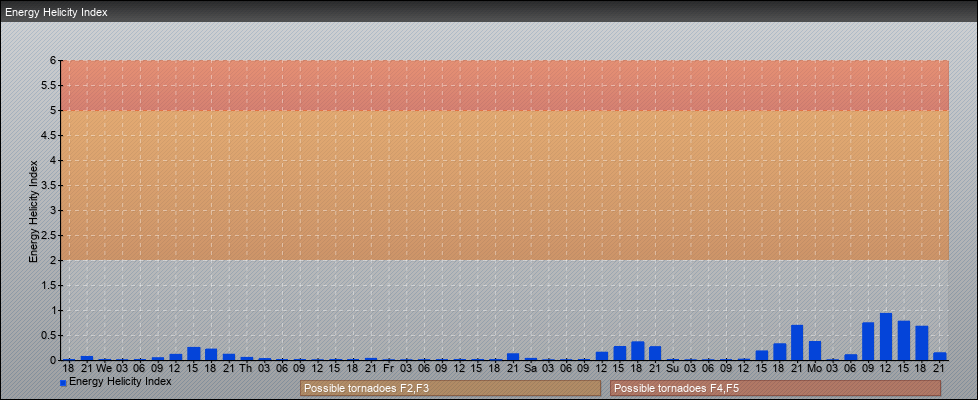Click the Su day label on x-axis
This screenshot has height=400, width=978.
pyautogui.click(x=672, y=369)
